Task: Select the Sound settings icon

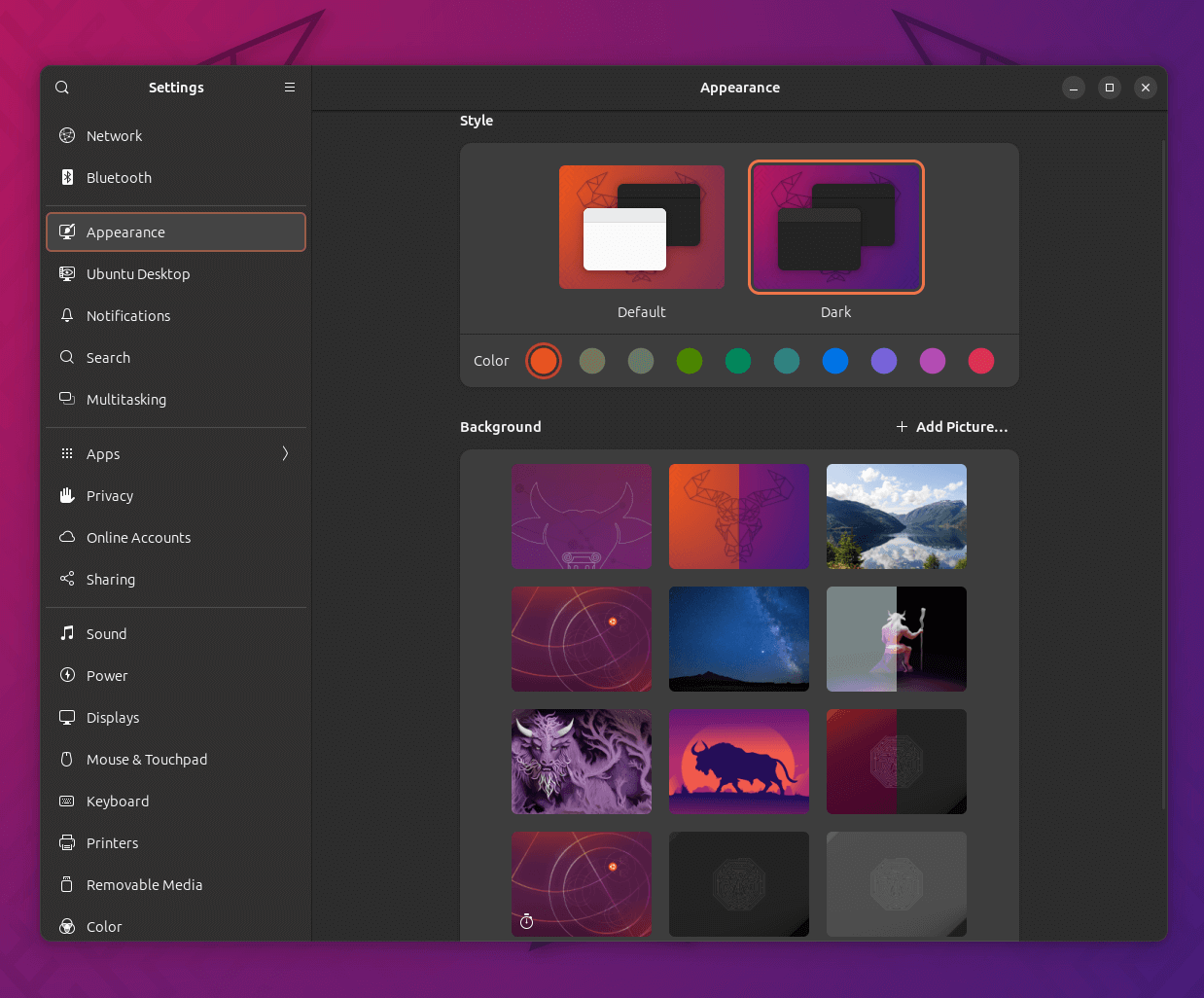Action: (x=66, y=633)
